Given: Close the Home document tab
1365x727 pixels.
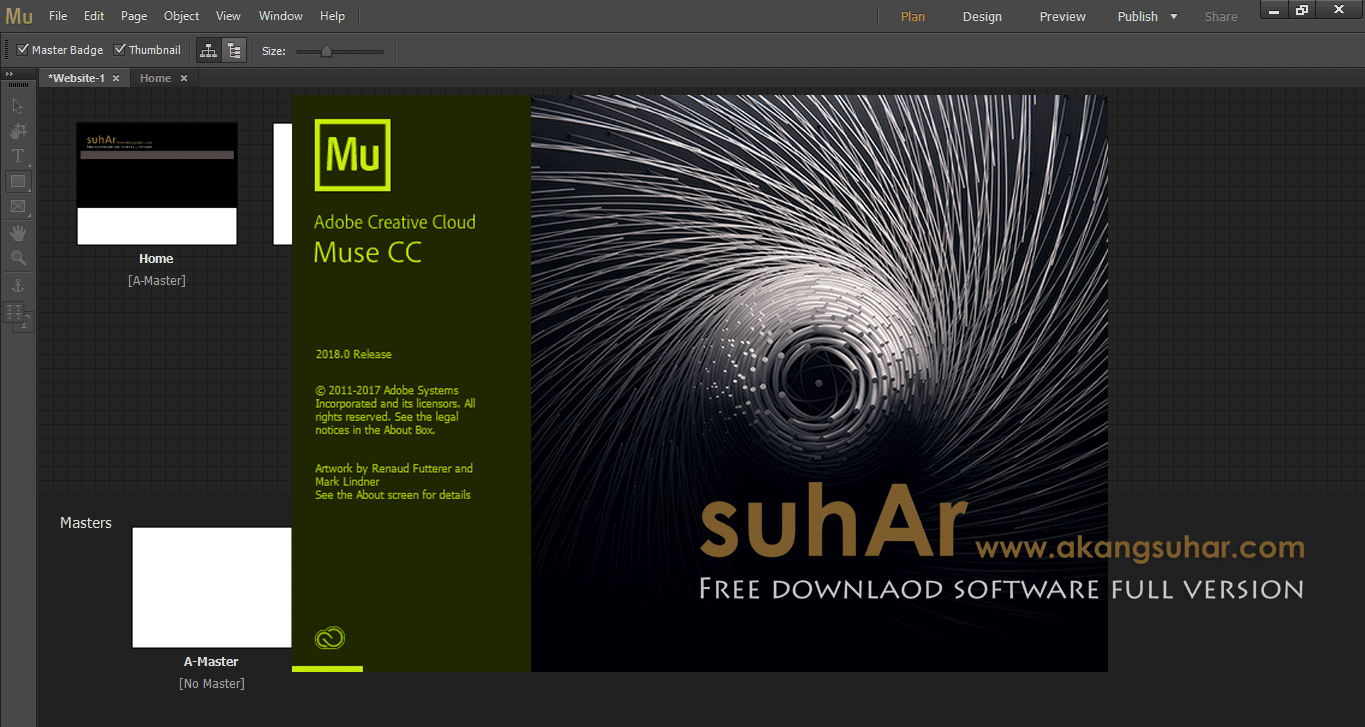Looking at the screenshot, I should [184, 78].
